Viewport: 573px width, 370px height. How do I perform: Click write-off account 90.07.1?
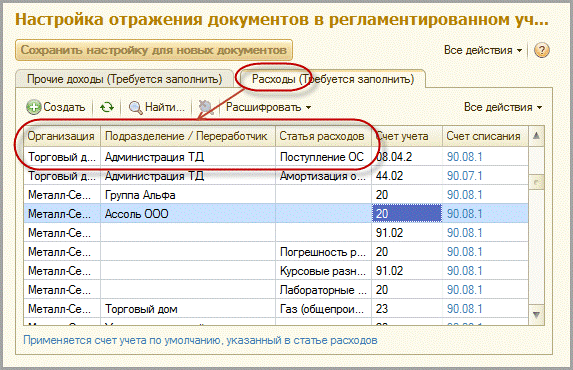(485, 176)
